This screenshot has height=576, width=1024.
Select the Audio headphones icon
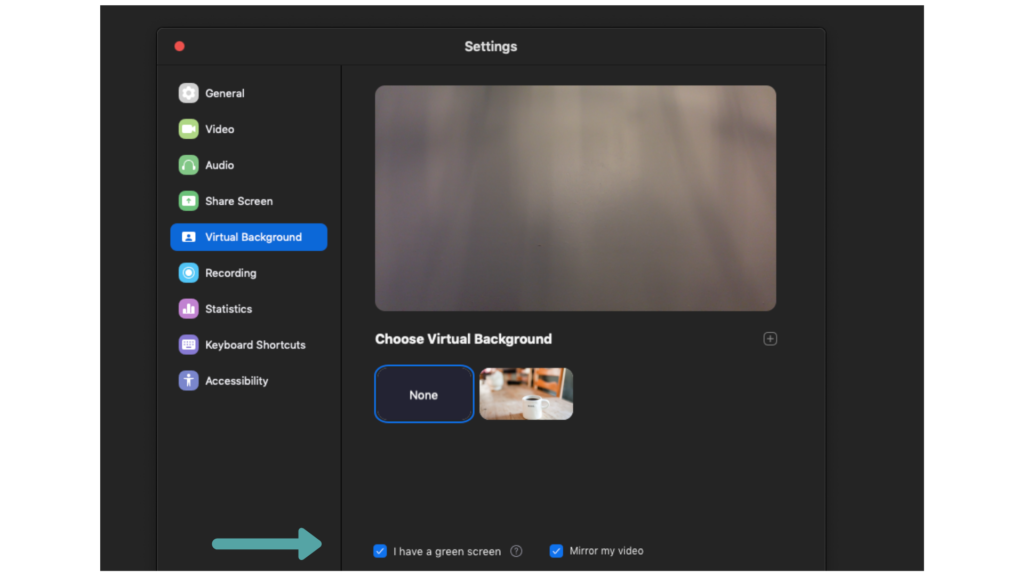pos(188,165)
